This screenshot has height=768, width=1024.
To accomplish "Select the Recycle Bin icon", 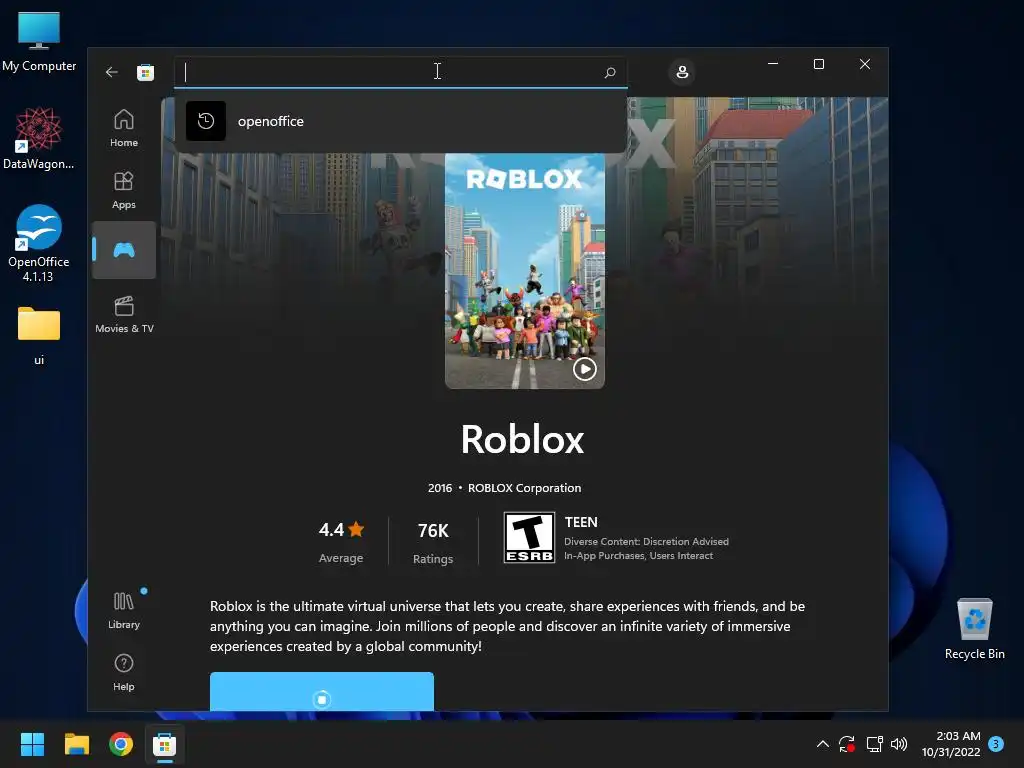I will 974,628.
